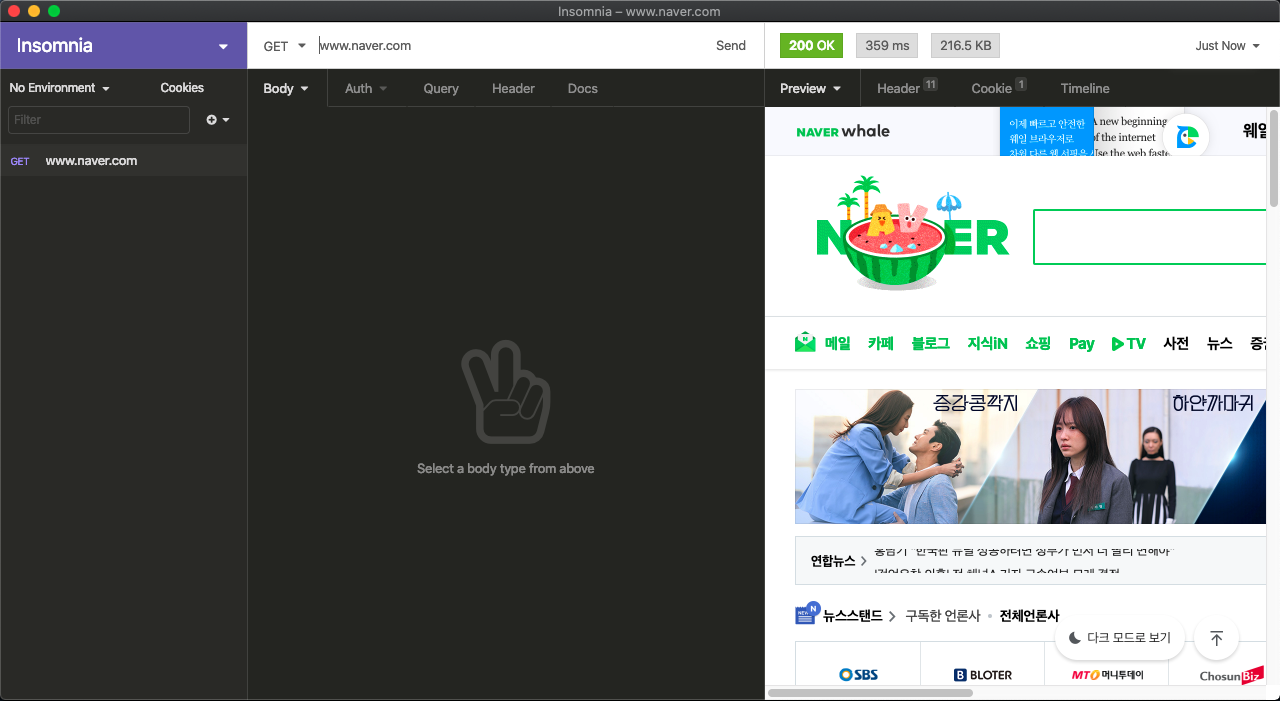This screenshot has width=1280, height=701.
Task: Open the Naver TV link
Action: 1128,343
